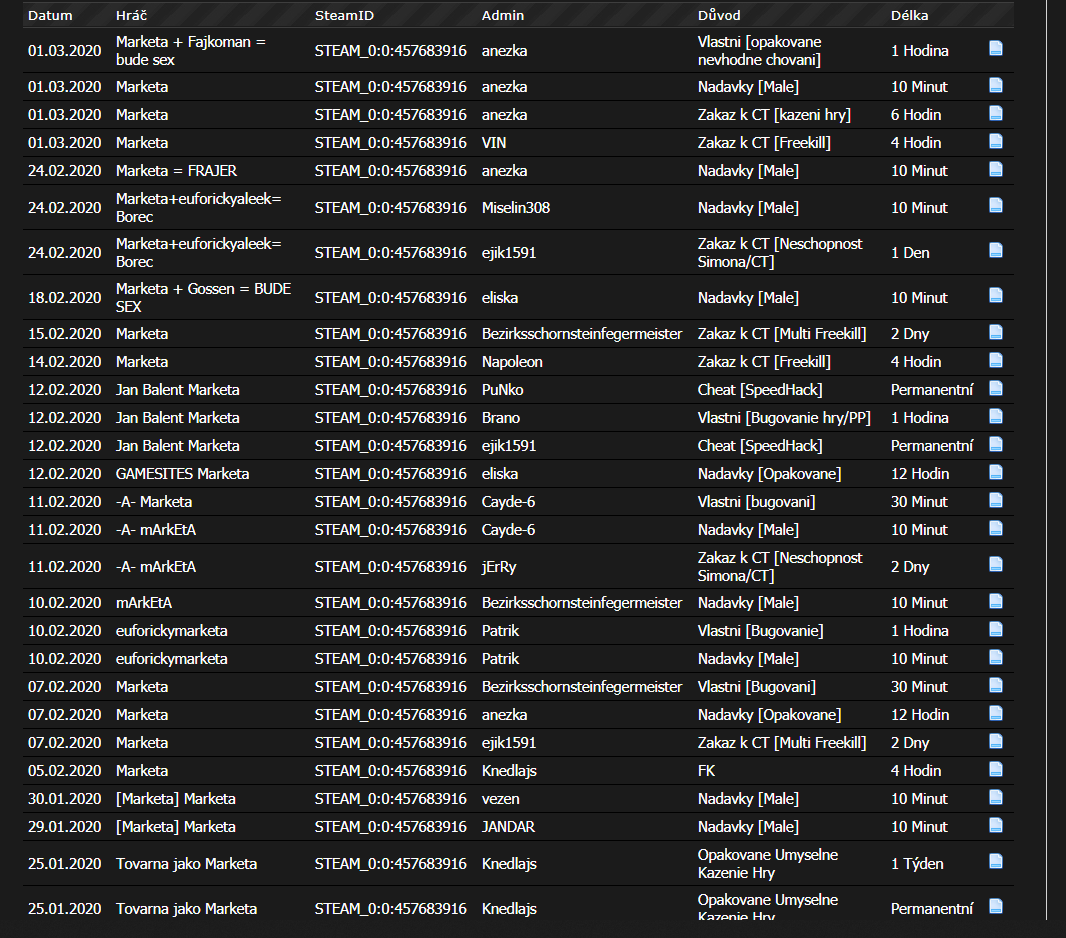Click the Admin column header
The height and width of the screenshot is (938, 1066).
pyautogui.click(x=502, y=16)
